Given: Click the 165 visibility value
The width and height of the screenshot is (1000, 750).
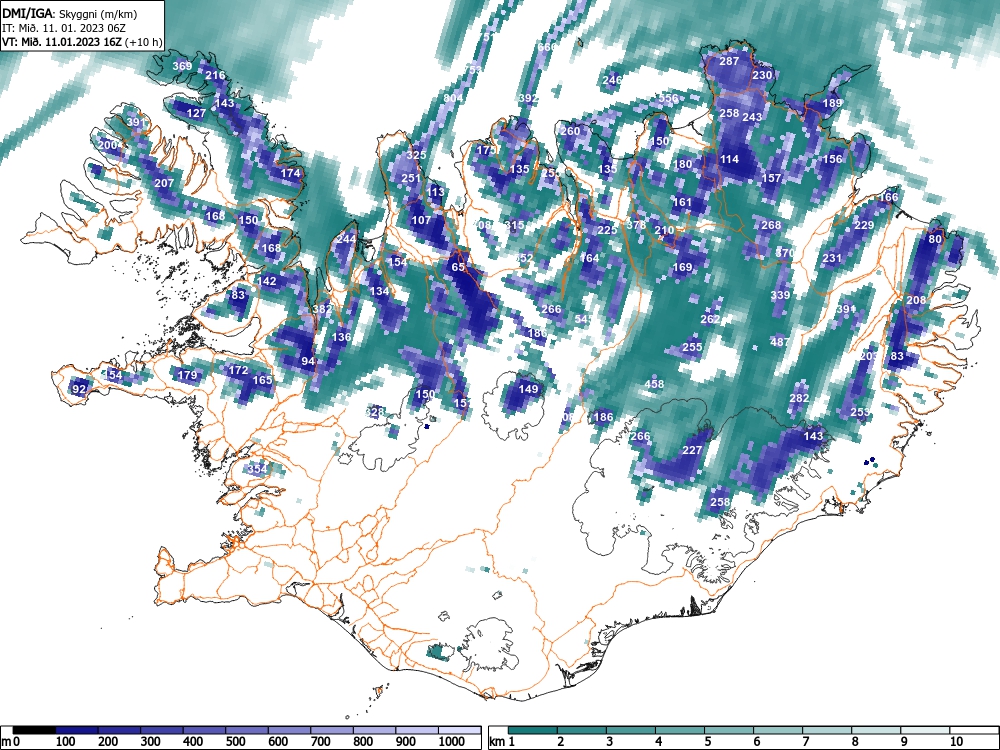Looking at the screenshot, I should tap(262, 380).
